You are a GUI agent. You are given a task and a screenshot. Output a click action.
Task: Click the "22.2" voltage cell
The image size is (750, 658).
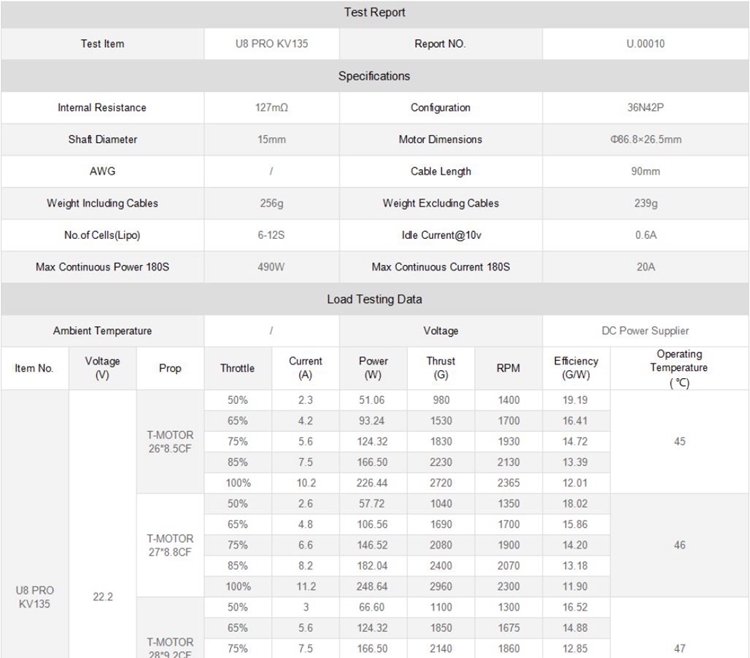(x=103, y=597)
